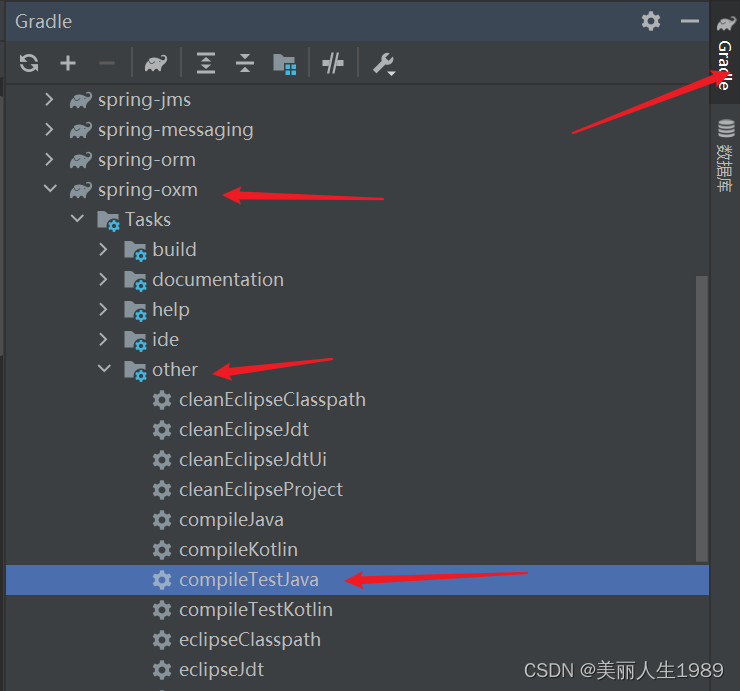Open Gradle build tool settings wrench
The image size is (740, 691).
384,64
